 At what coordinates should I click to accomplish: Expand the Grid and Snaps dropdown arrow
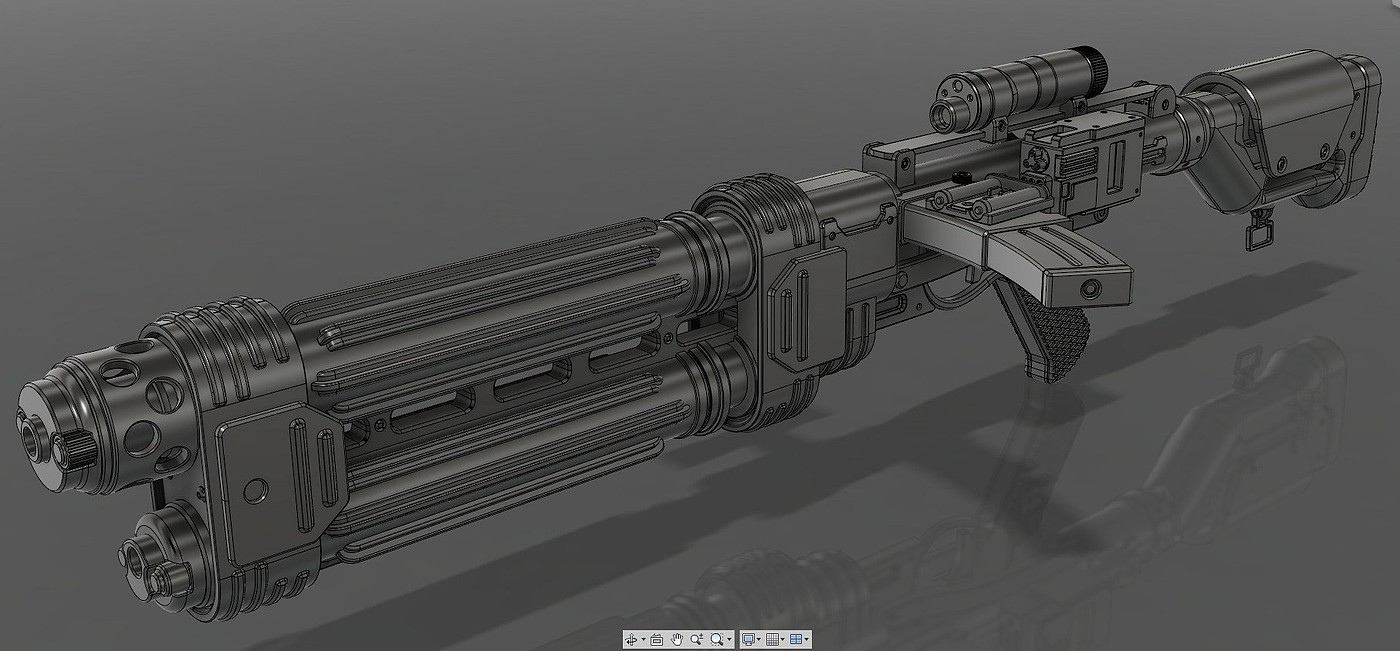pos(783,639)
